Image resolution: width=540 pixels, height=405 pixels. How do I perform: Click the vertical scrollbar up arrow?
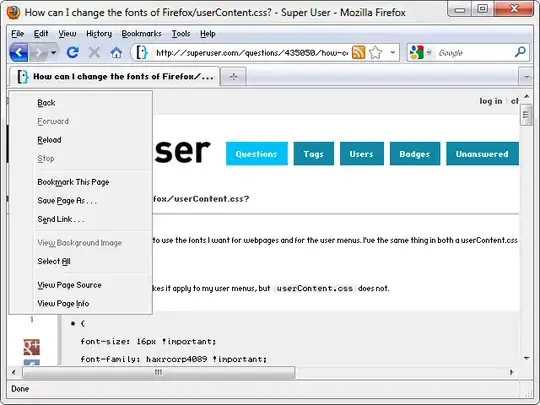pyautogui.click(x=526, y=96)
